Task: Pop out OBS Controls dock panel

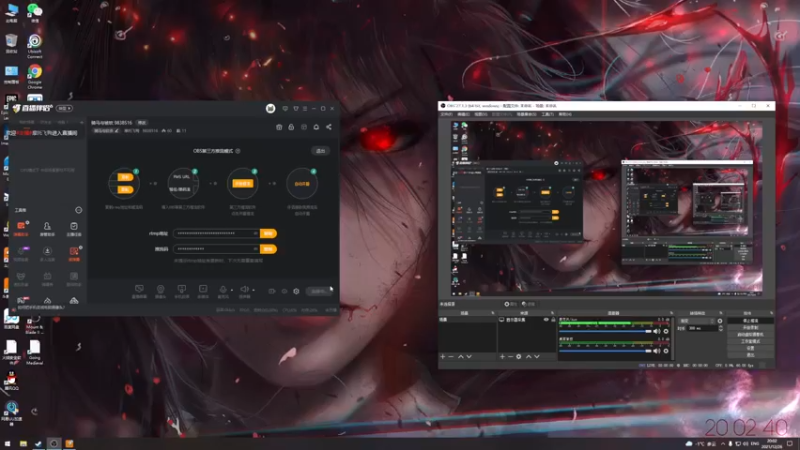Action: 771,313
